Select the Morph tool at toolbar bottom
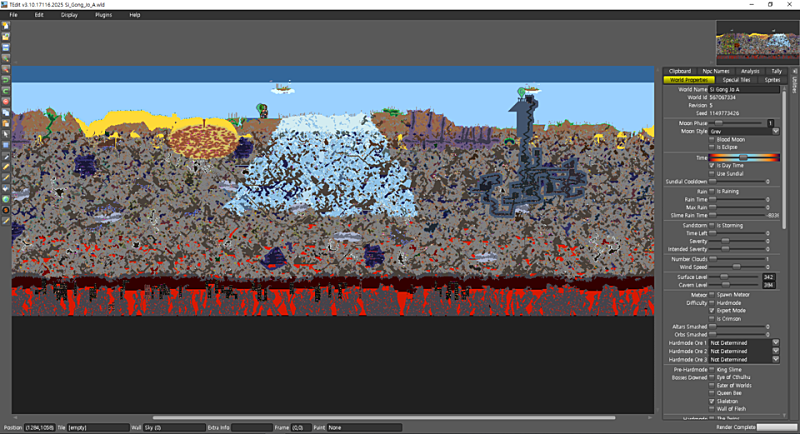800x434 pixels. click(x=6, y=221)
